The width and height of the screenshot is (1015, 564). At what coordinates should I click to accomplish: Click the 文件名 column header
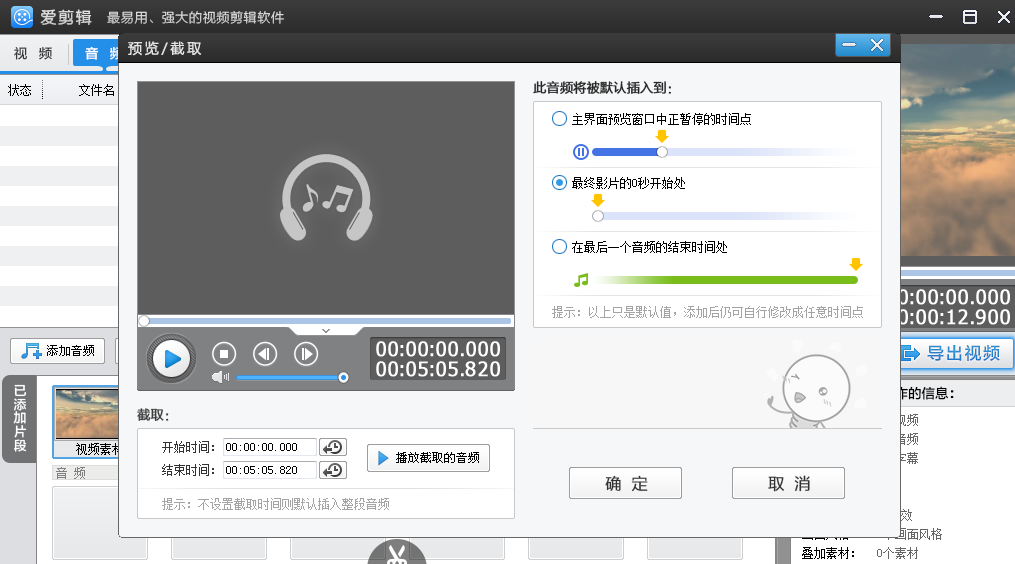coord(96,91)
